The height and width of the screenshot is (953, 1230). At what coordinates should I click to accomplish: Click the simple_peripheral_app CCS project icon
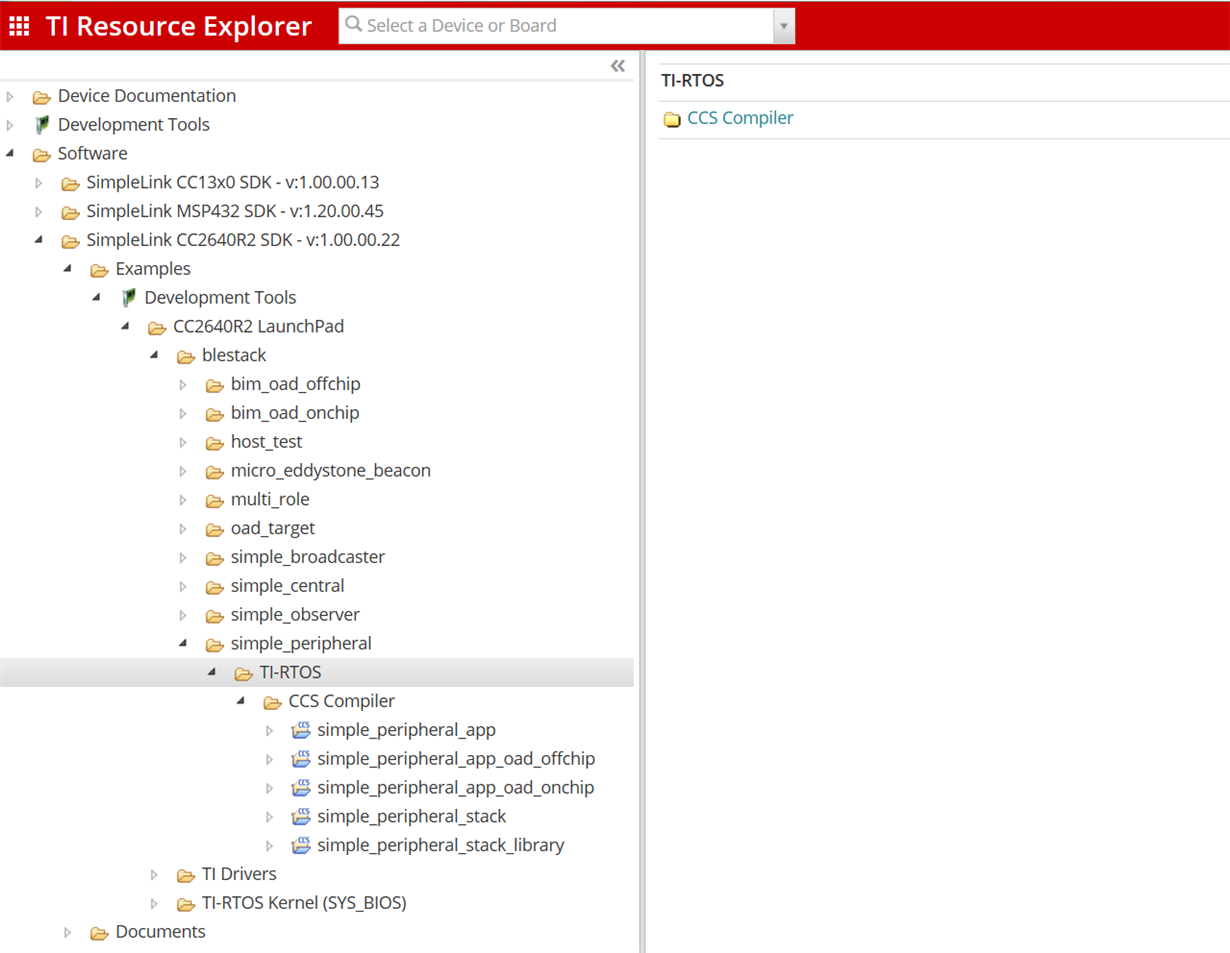tap(300, 730)
